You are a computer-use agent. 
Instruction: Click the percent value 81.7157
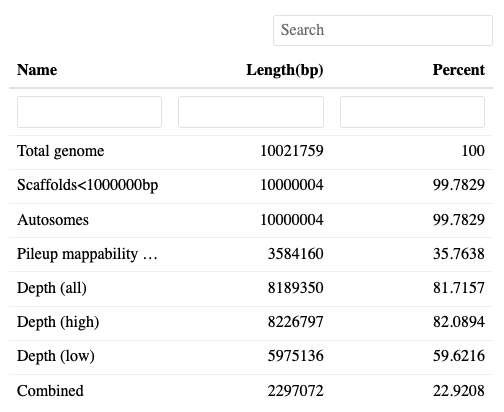coord(459,288)
